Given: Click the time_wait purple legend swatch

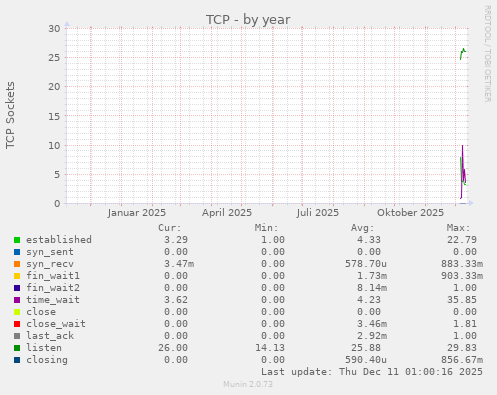Looking at the screenshot, I should click(x=17, y=300).
